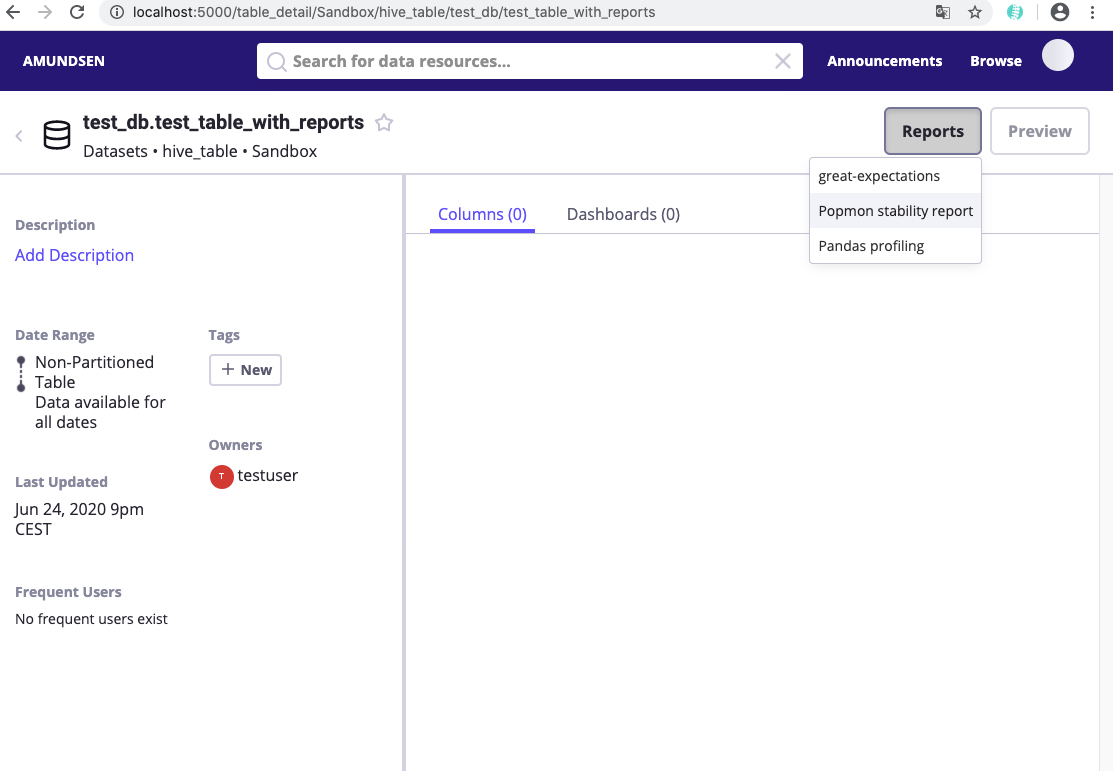Switch to the Dashboards tab
Viewport: 1113px width, 771px height.
[x=622, y=213]
